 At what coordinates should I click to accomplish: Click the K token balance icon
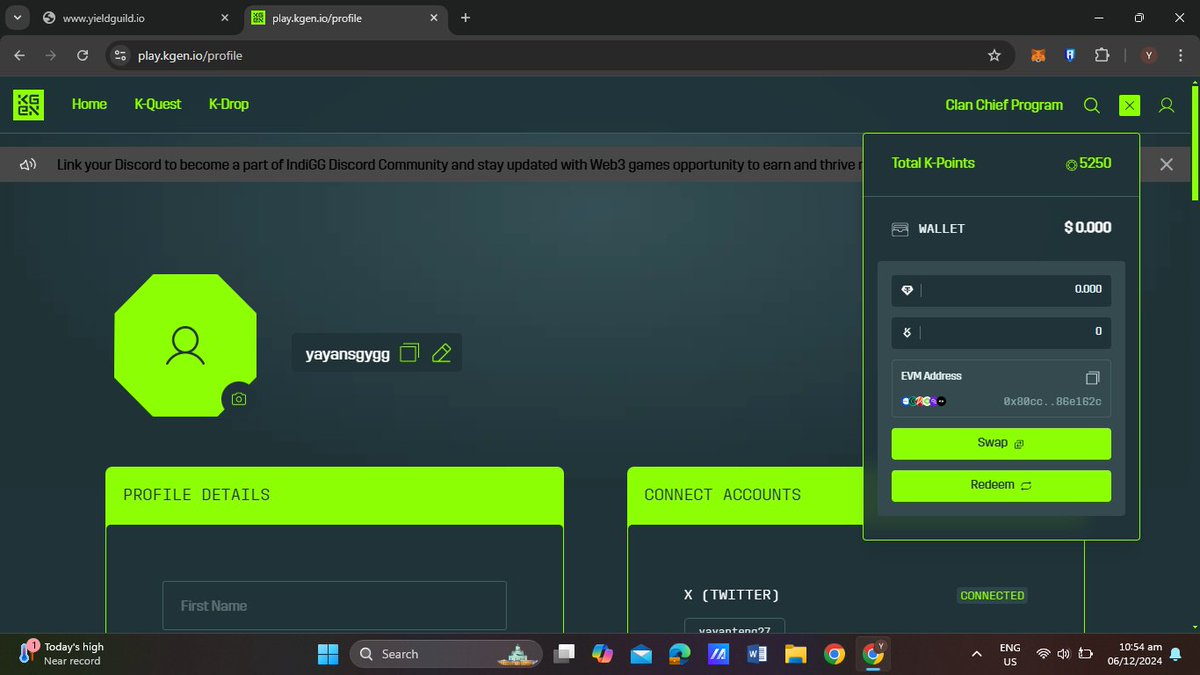click(x=907, y=332)
